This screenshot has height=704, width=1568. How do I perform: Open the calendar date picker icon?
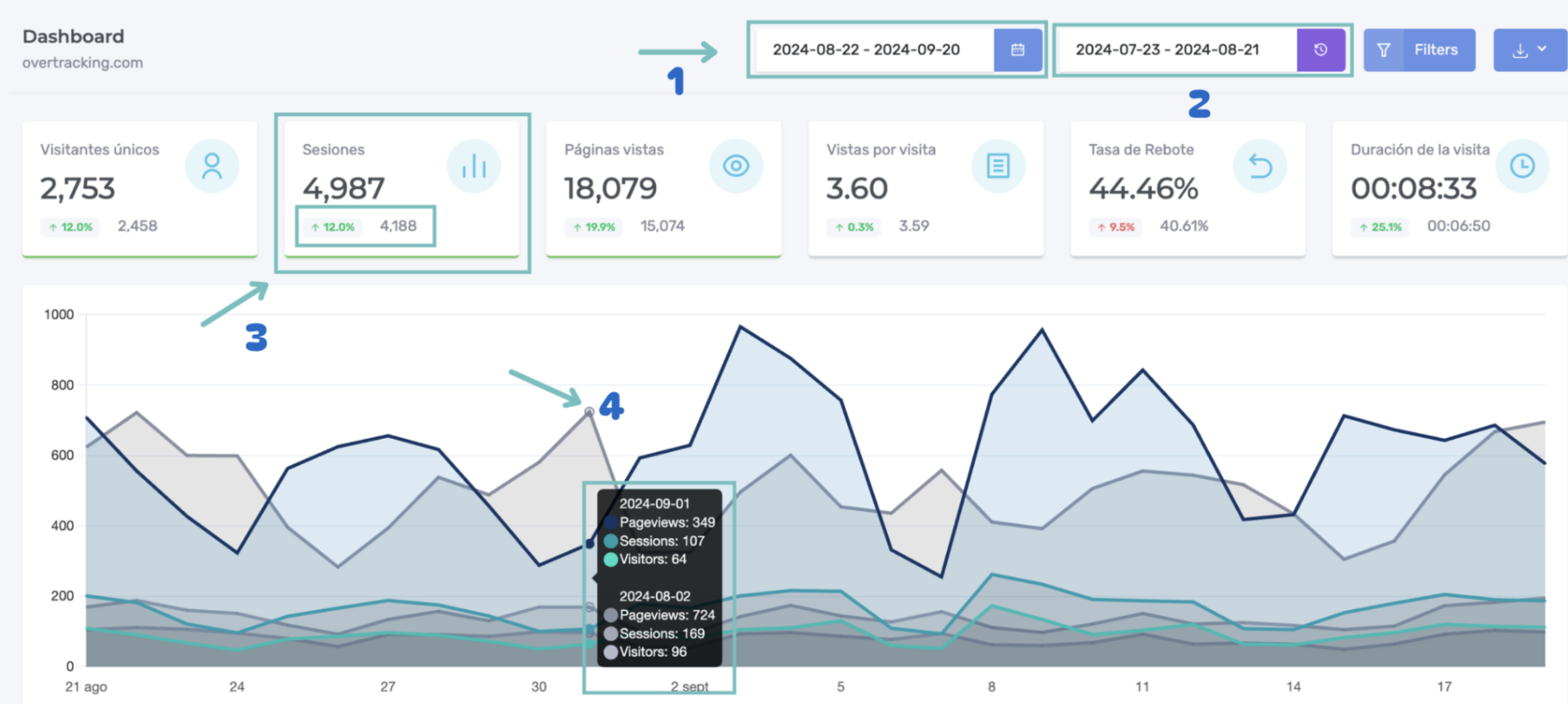point(1017,50)
